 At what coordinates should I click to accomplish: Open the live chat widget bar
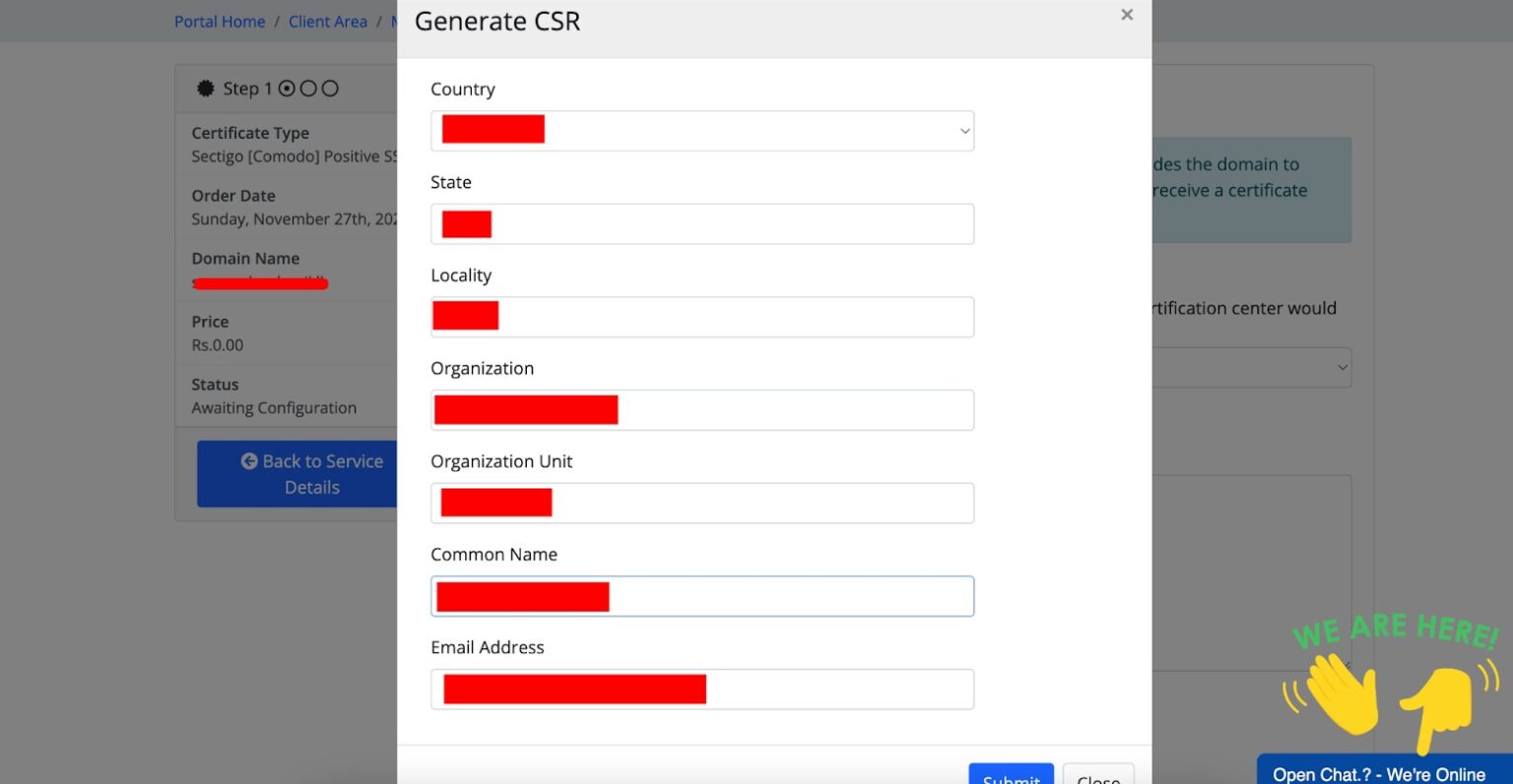point(1379,773)
